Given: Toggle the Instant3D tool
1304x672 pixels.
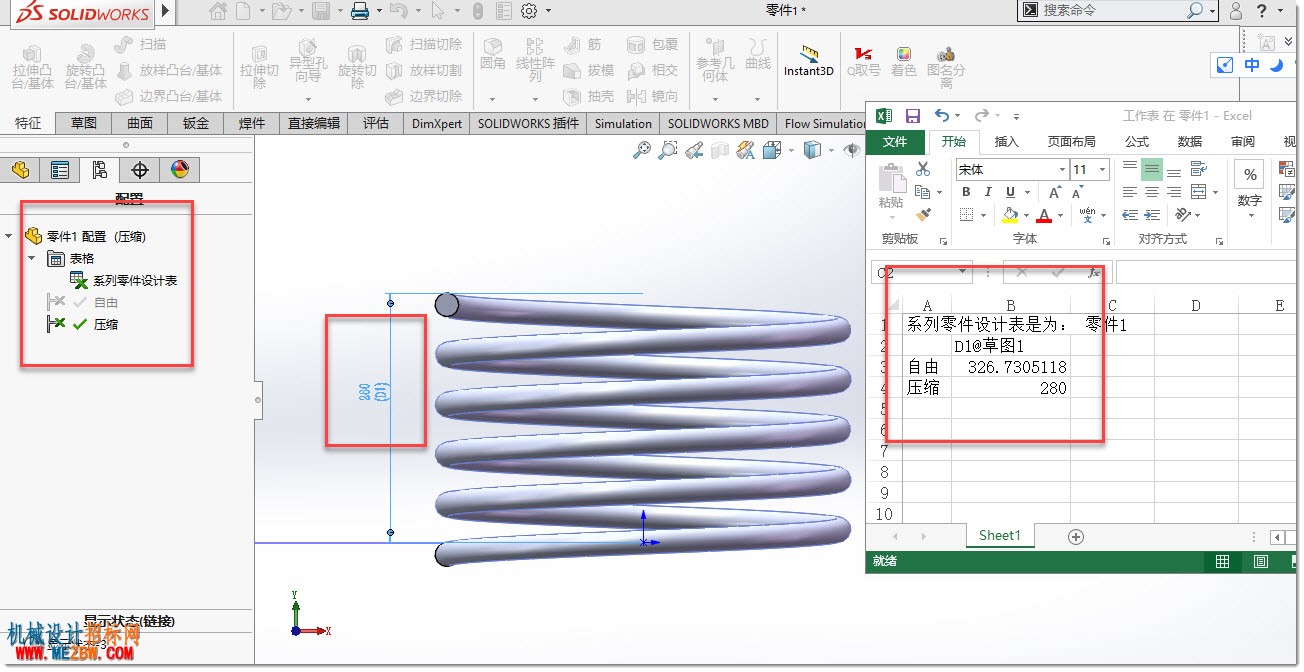Looking at the screenshot, I should (x=808, y=60).
